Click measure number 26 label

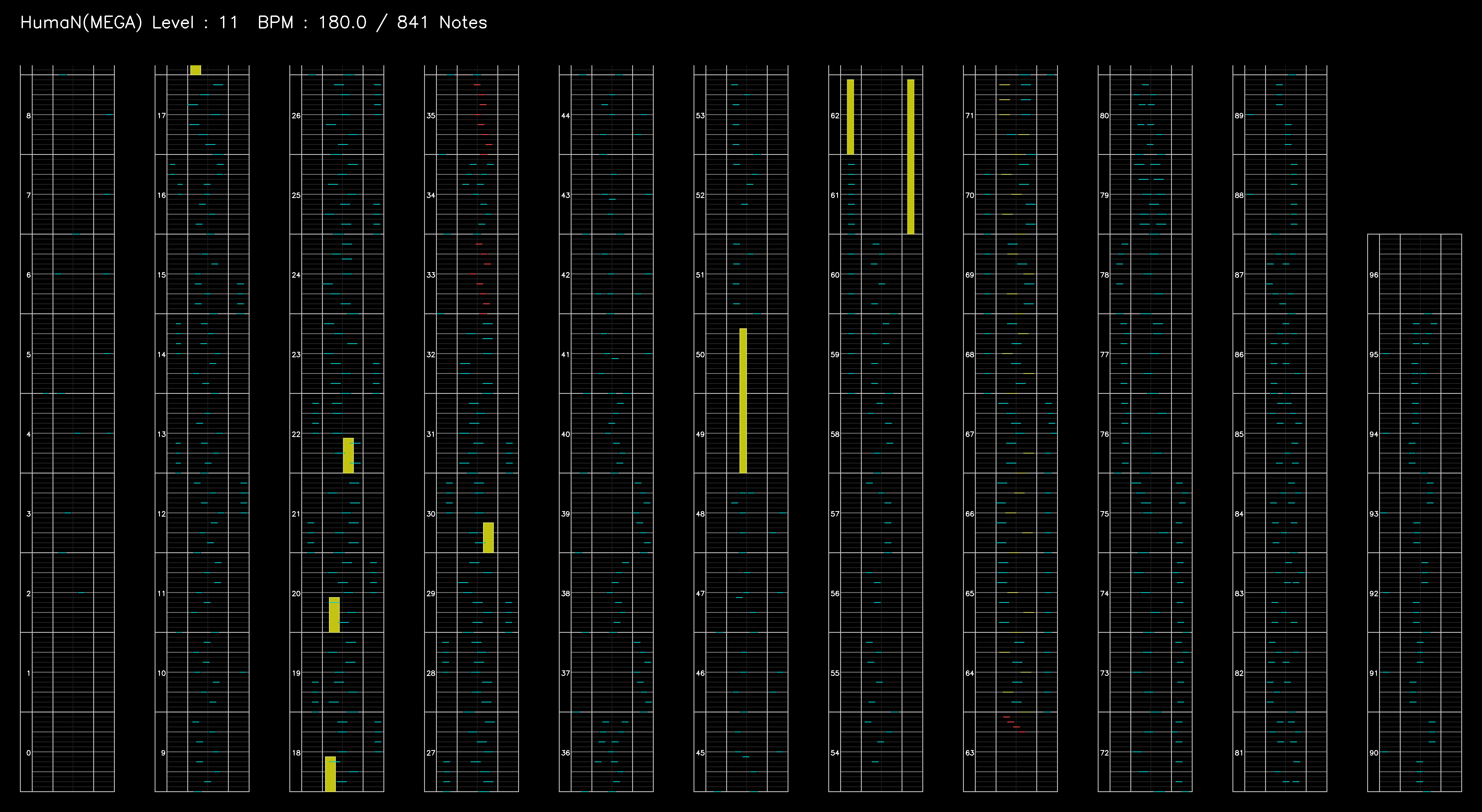tap(296, 116)
